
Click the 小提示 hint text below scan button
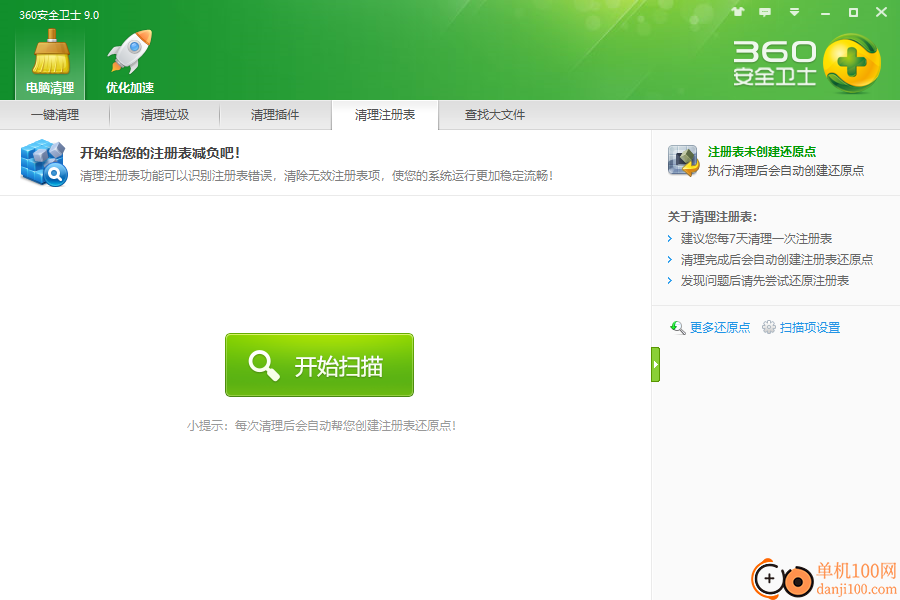pyautogui.click(x=321, y=425)
